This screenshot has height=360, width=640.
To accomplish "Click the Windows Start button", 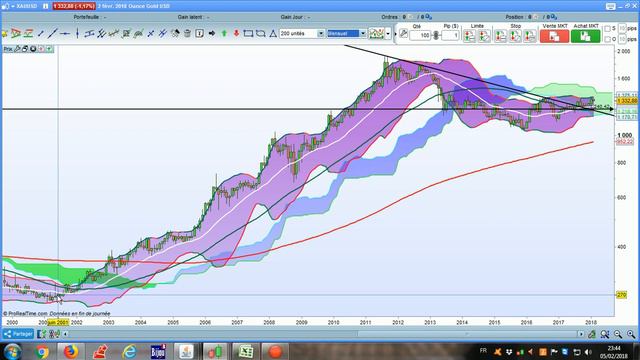I will 12,351.
